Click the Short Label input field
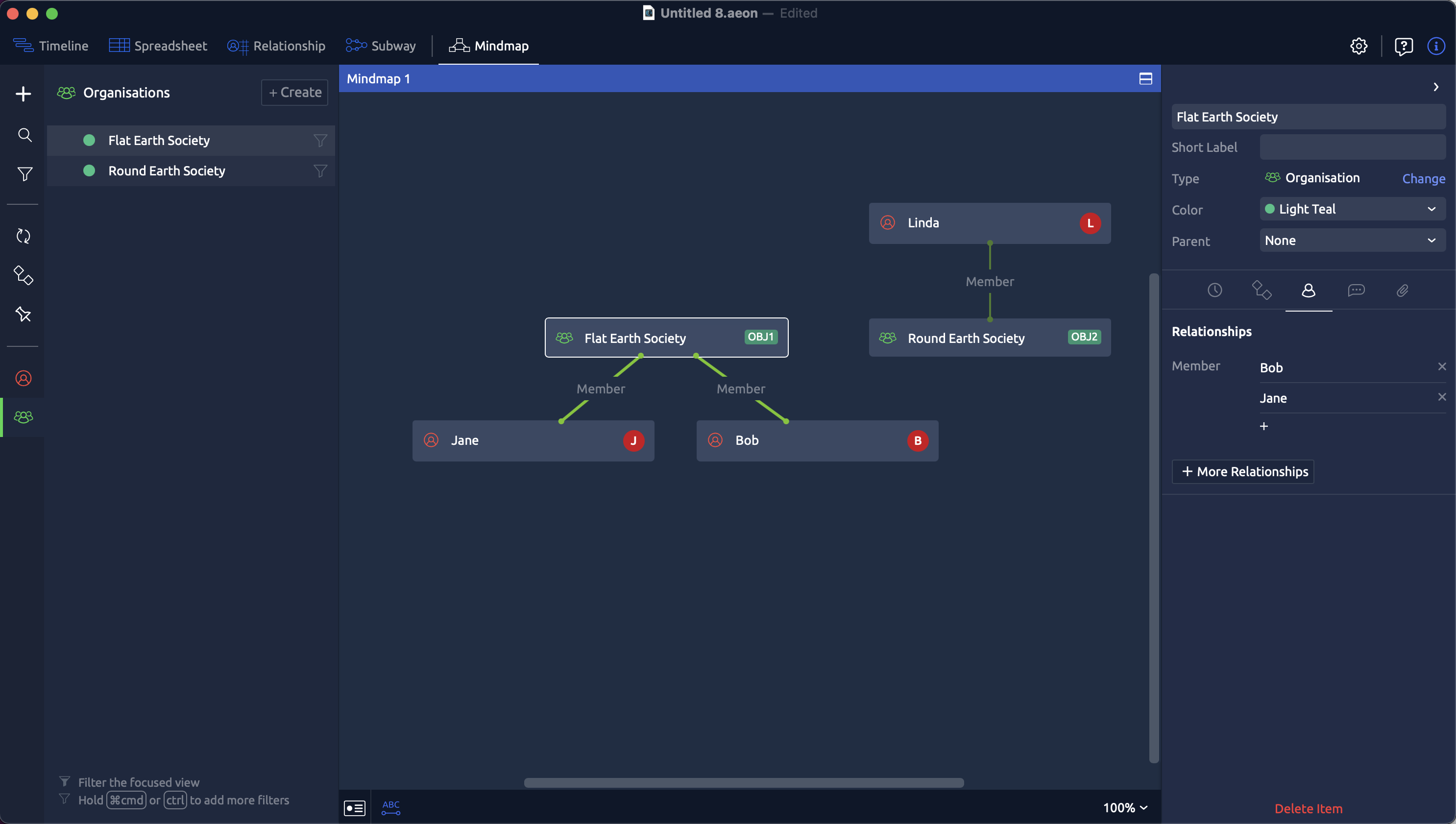 point(1353,147)
